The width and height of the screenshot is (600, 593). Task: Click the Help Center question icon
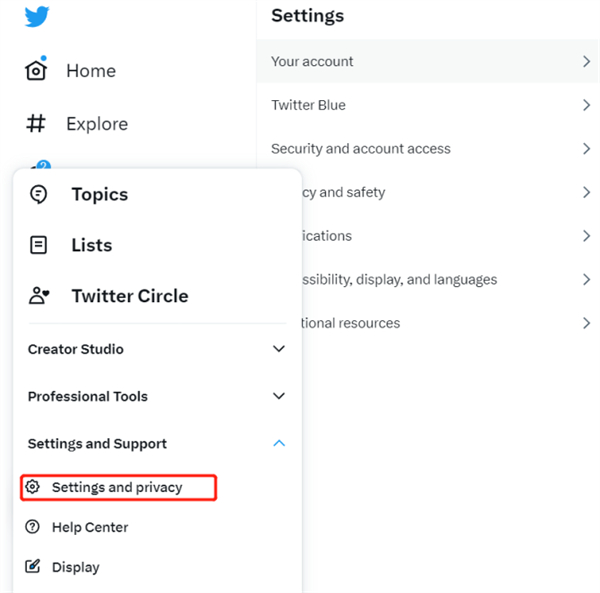[33, 527]
